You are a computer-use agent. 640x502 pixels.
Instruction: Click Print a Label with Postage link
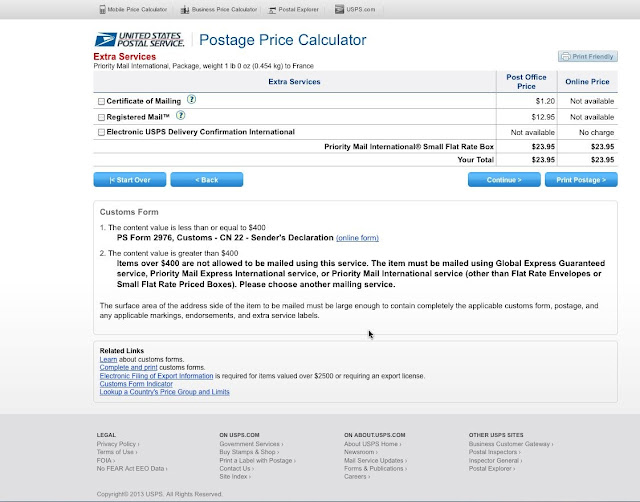click(x=258, y=460)
